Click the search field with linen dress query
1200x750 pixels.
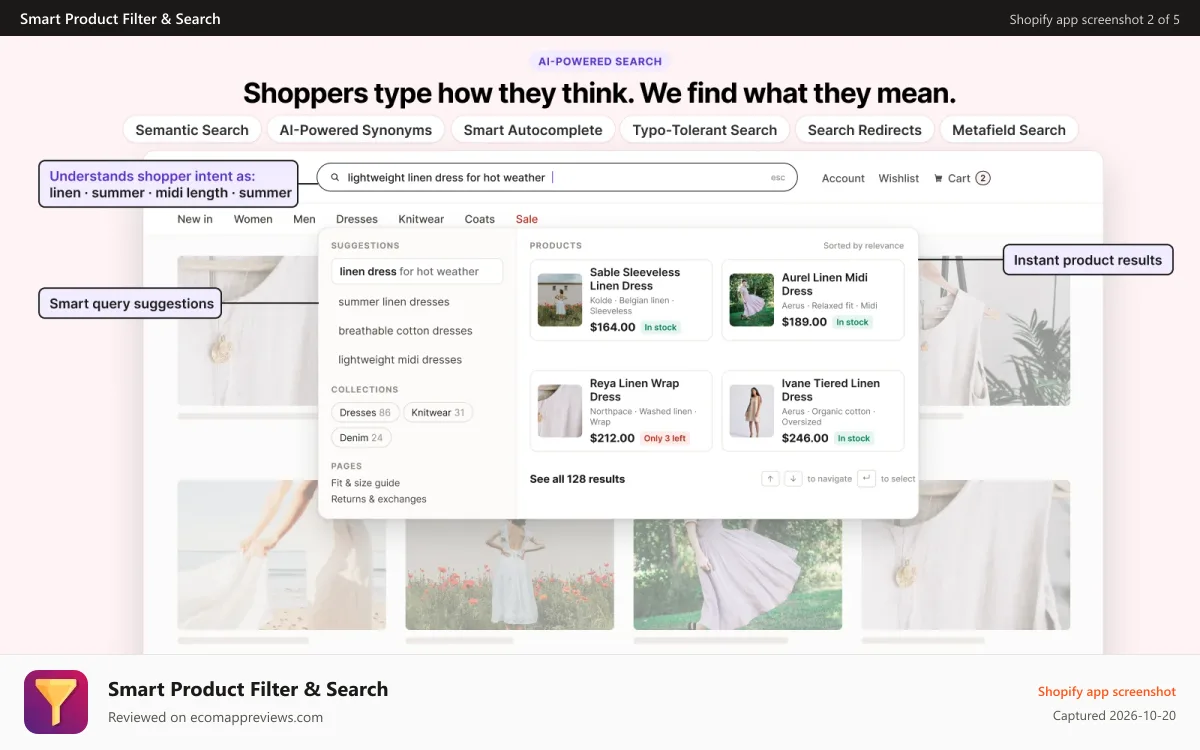557,177
